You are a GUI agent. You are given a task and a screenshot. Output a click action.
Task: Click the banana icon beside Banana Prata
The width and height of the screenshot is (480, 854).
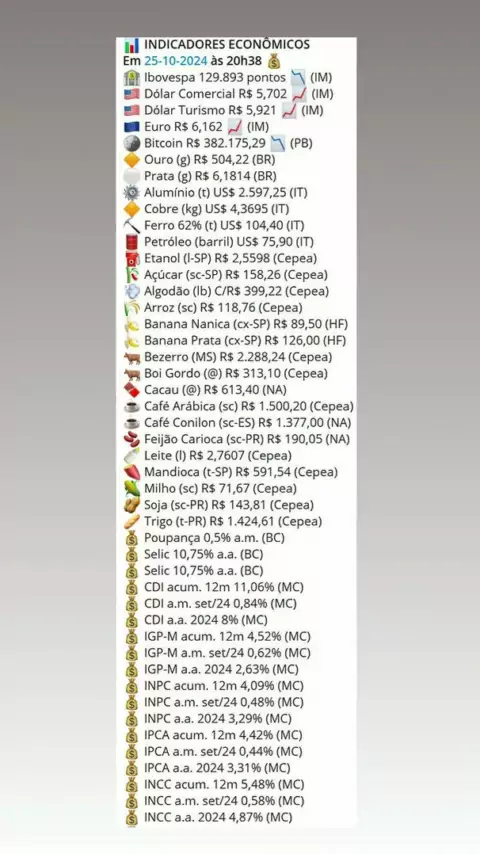coord(131,341)
